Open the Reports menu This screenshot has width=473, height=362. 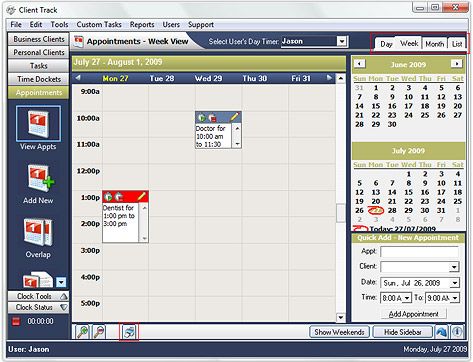click(x=142, y=25)
